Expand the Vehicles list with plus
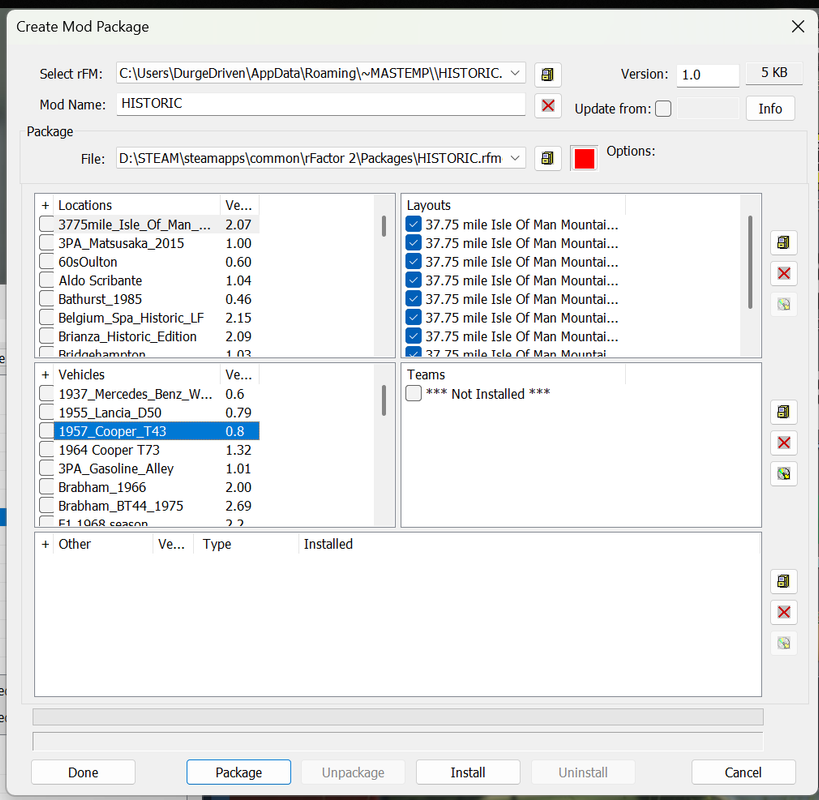 pyautogui.click(x=45, y=374)
